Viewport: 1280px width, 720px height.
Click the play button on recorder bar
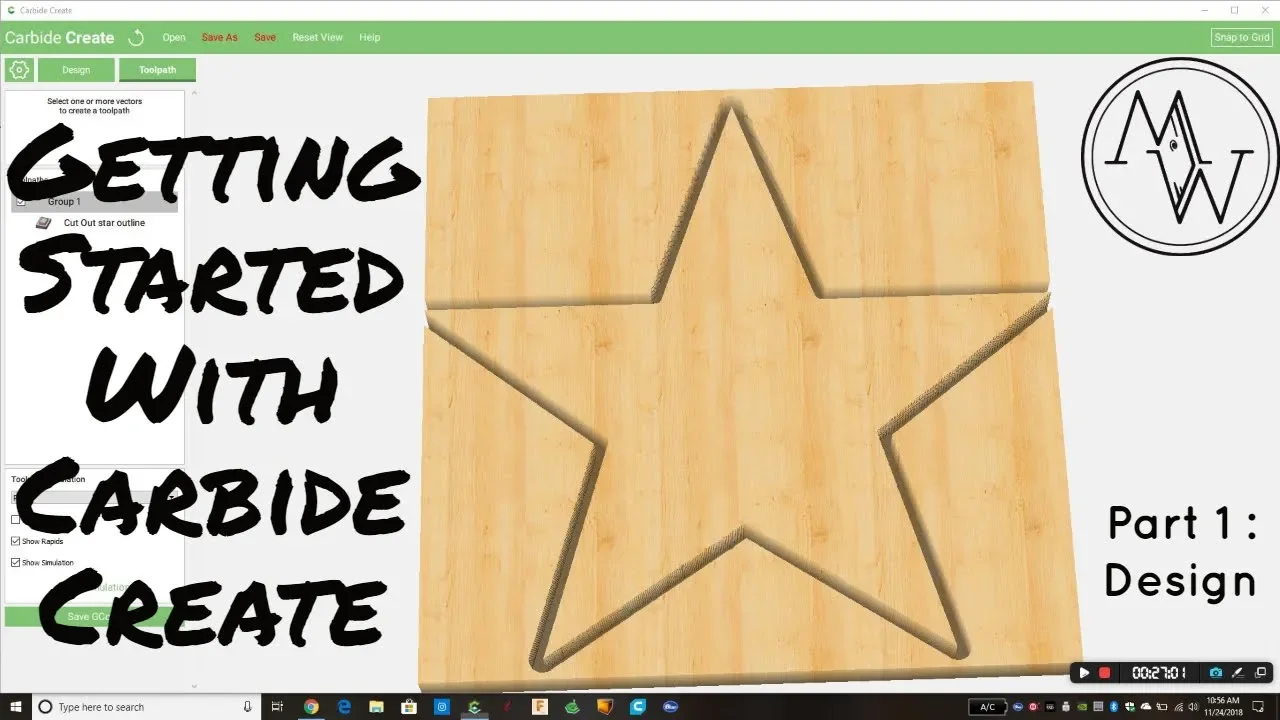(x=1084, y=673)
